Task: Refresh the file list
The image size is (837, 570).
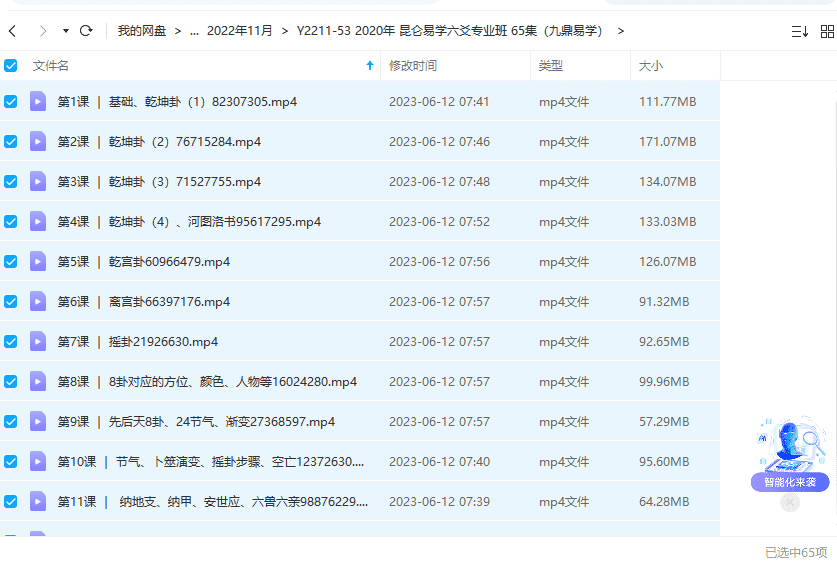Action: pyautogui.click(x=86, y=31)
